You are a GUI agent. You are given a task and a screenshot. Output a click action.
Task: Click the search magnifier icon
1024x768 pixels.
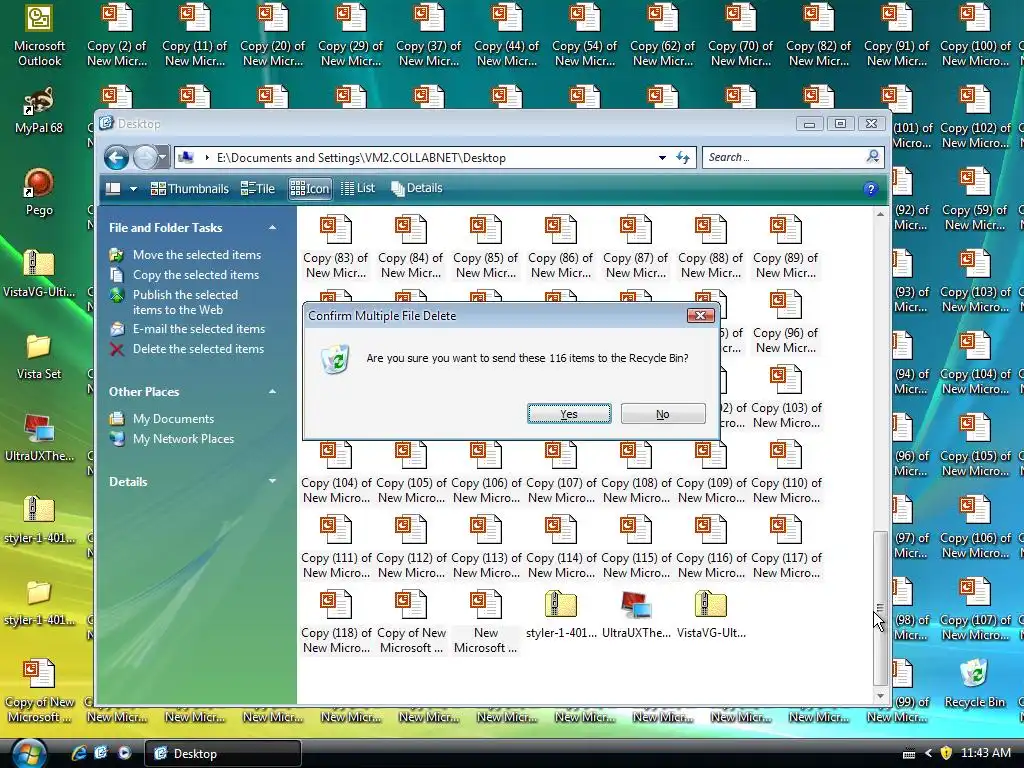click(872, 156)
